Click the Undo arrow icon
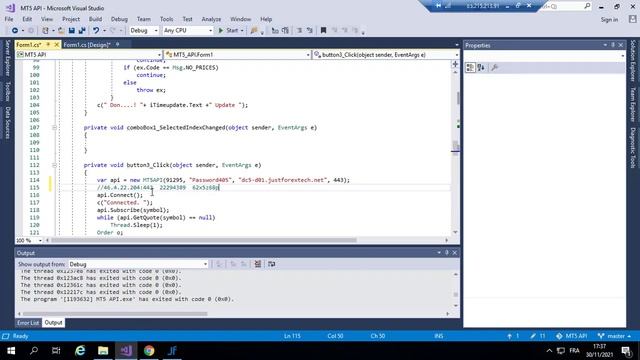Screen dimensions: 640x360 [x=96, y=31]
